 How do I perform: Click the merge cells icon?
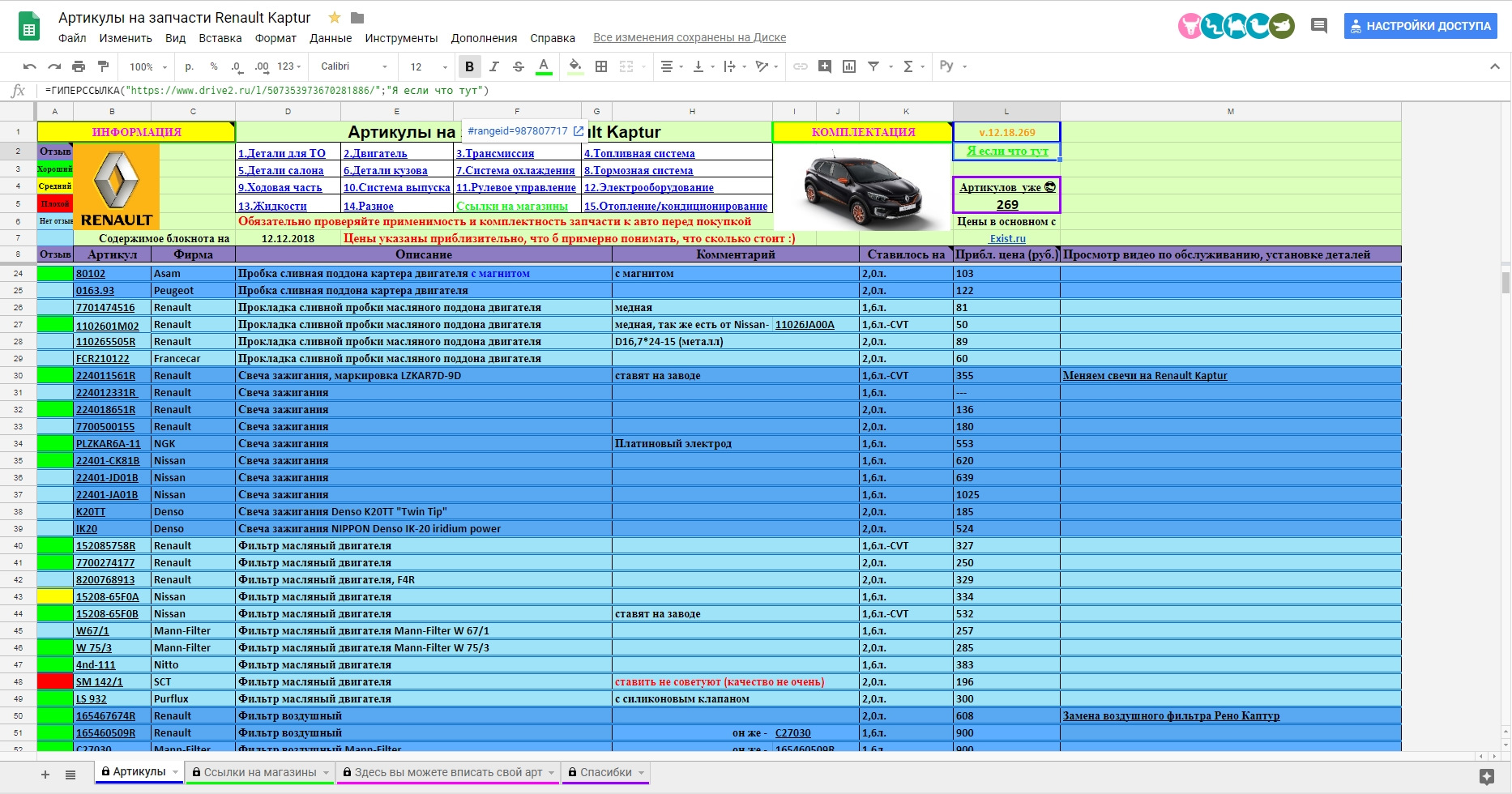[x=626, y=66]
